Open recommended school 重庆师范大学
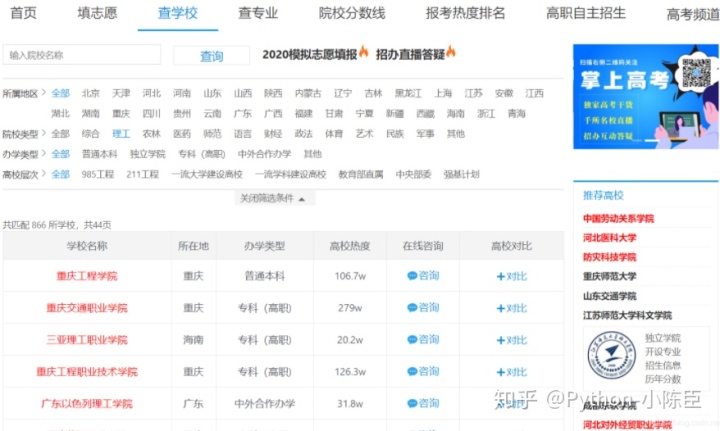720x431 pixels. click(609, 276)
